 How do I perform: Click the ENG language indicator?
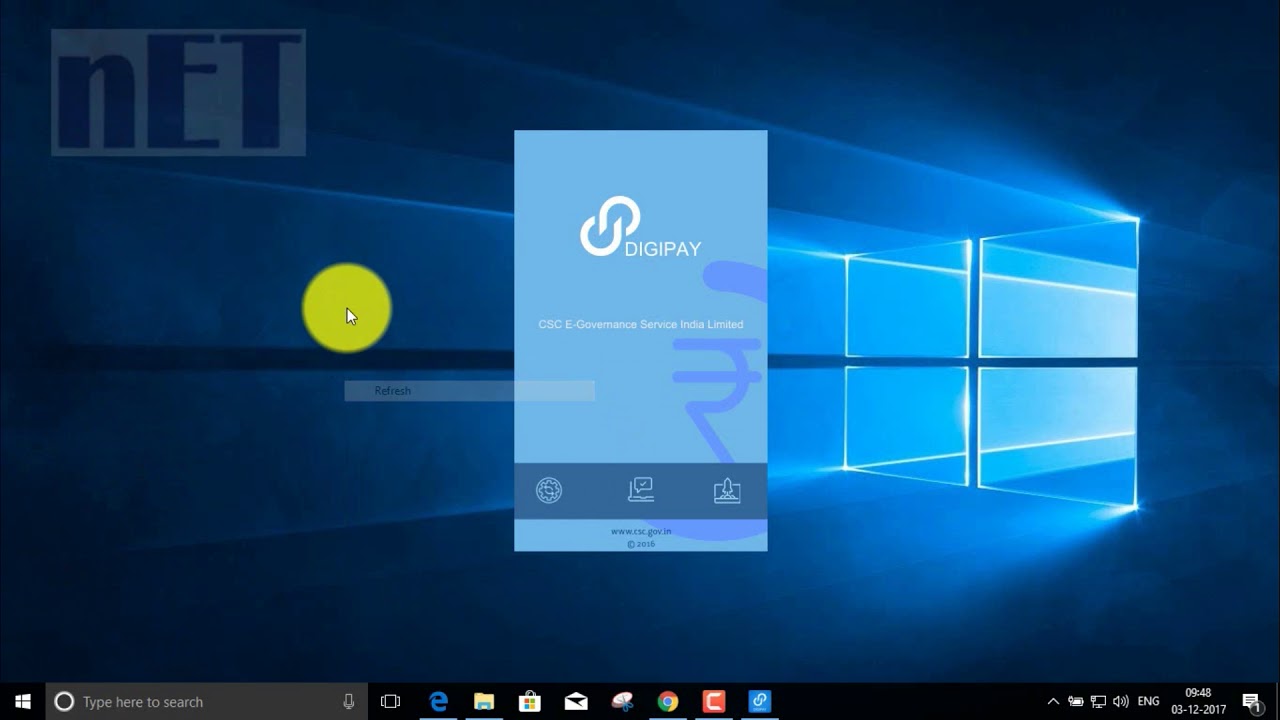click(1149, 702)
